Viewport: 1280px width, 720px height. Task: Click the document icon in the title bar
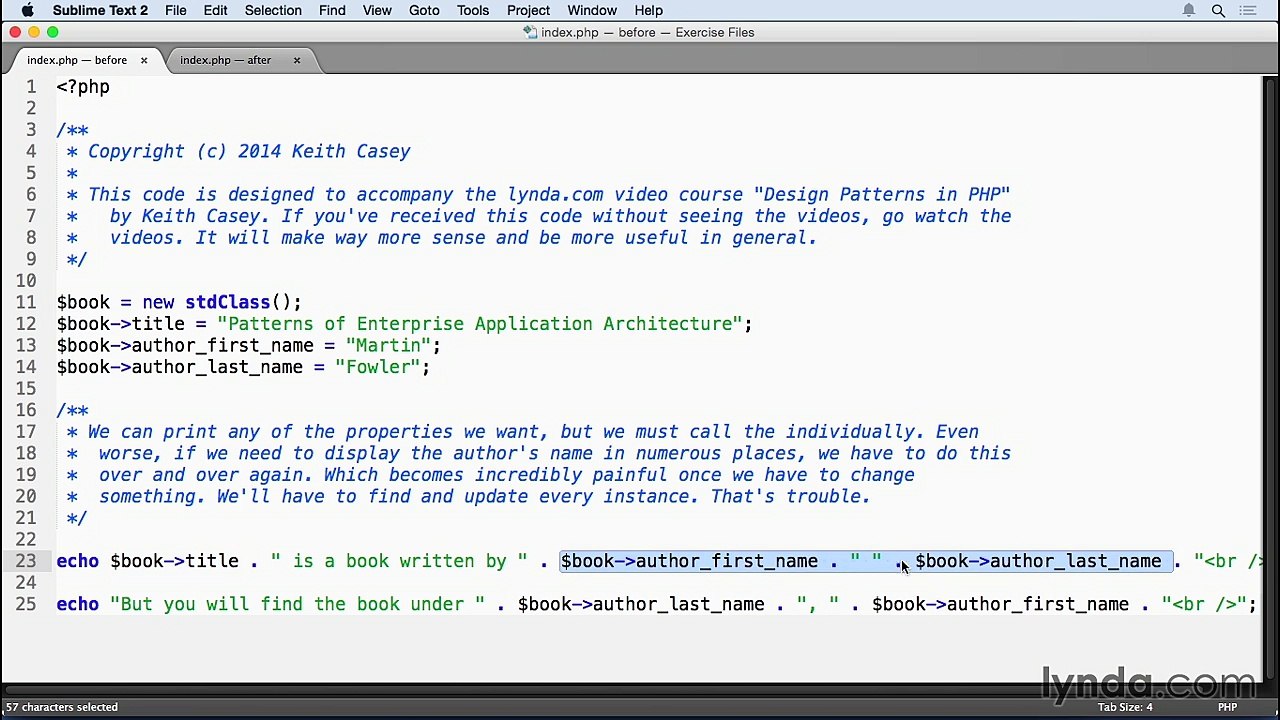click(x=530, y=32)
